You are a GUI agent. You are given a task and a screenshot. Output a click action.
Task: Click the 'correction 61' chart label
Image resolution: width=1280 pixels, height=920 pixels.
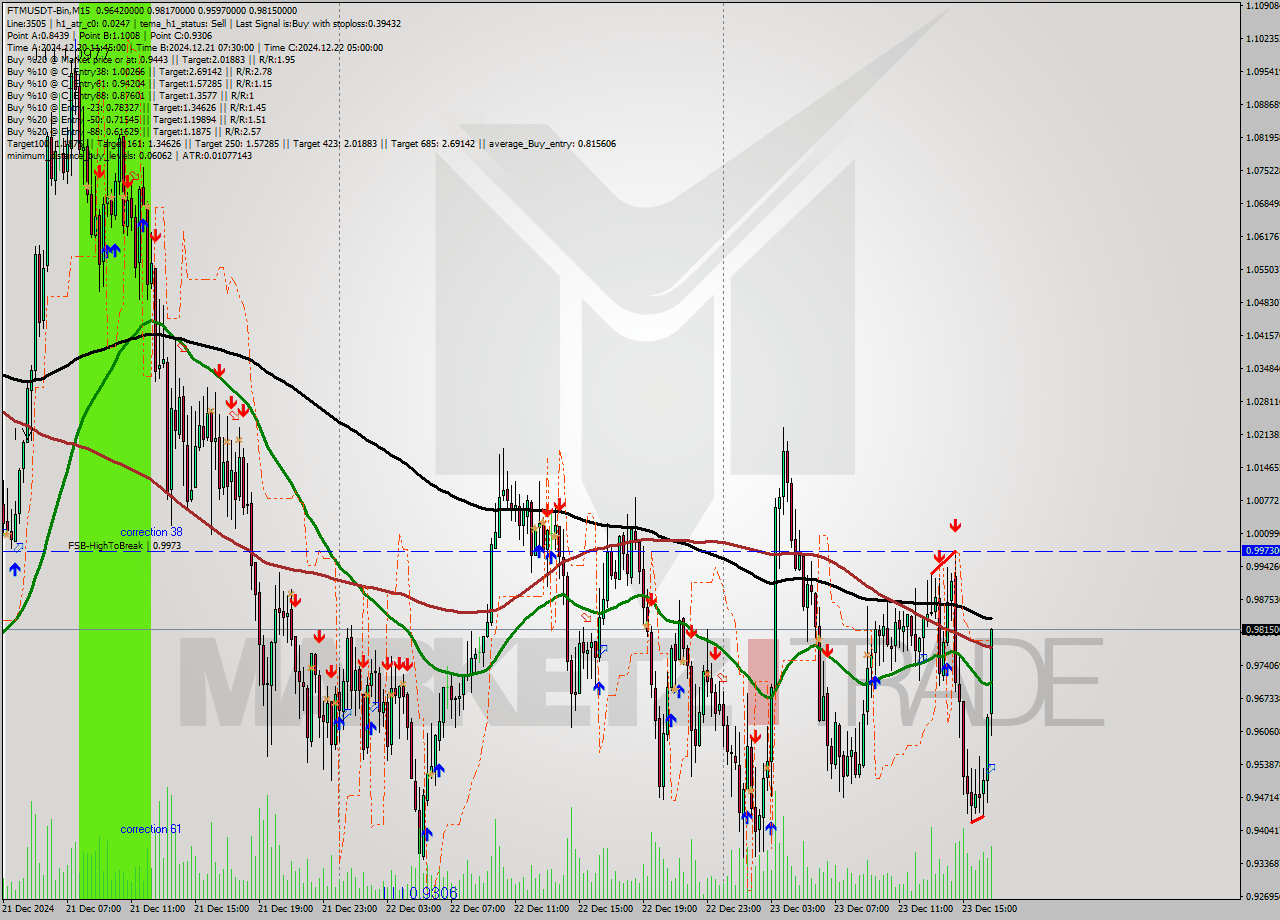click(151, 829)
